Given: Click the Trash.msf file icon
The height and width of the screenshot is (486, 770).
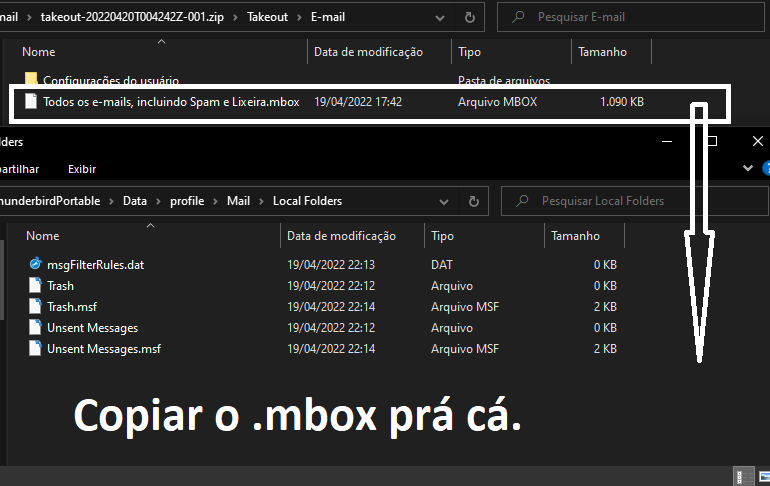Looking at the screenshot, I should [x=36, y=307].
